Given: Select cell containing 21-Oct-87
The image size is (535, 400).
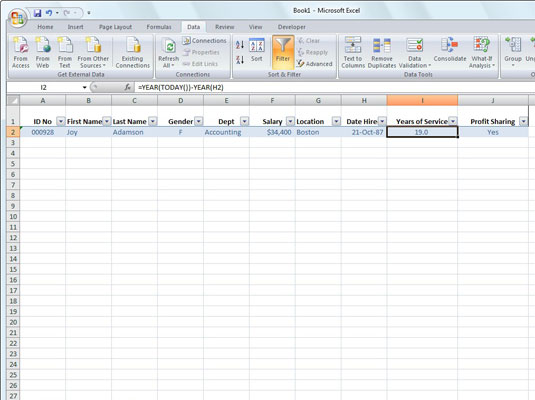Looking at the screenshot, I should (364, 132).
